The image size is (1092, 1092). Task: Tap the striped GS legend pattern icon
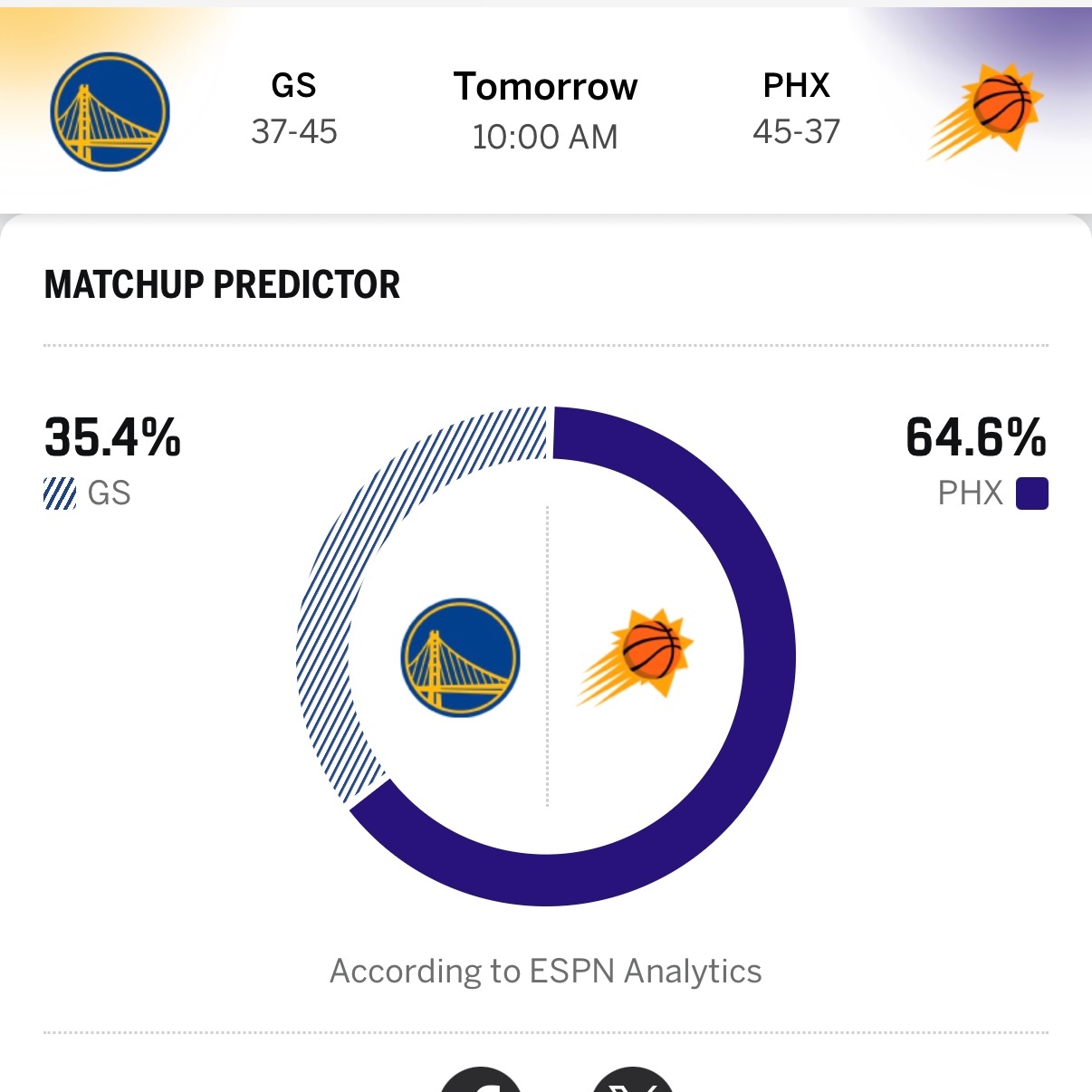pos(60,493)
